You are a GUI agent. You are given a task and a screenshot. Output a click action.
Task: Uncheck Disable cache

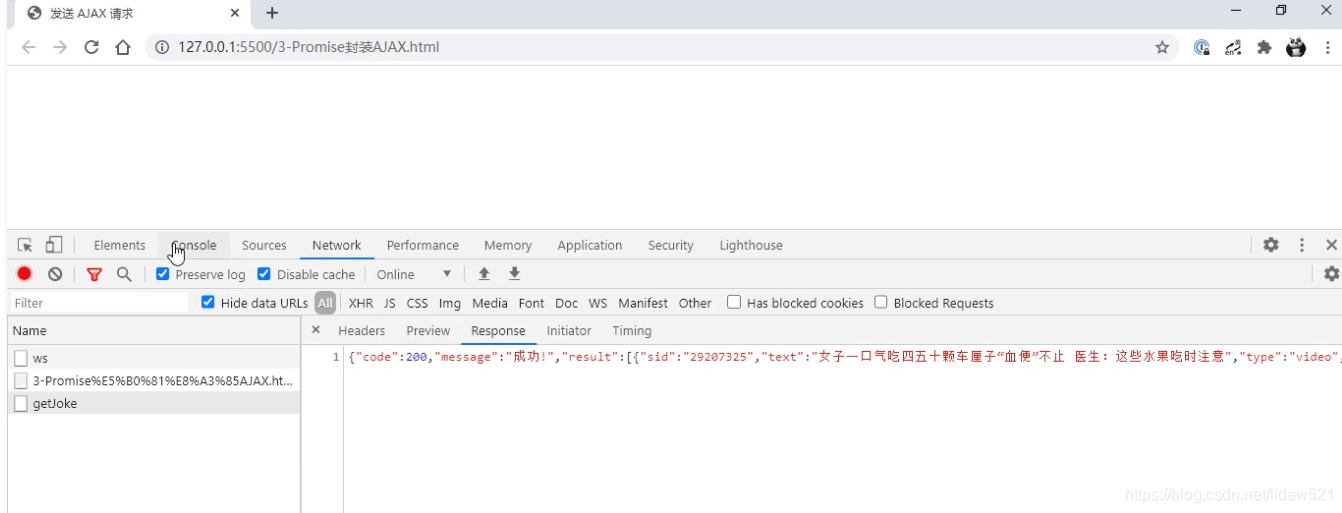click(x=264, y=274)
